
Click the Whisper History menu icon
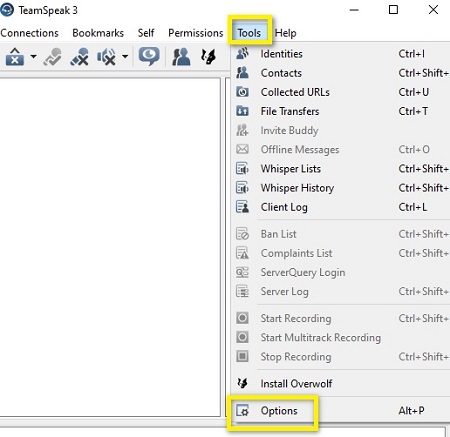(242, 187)
